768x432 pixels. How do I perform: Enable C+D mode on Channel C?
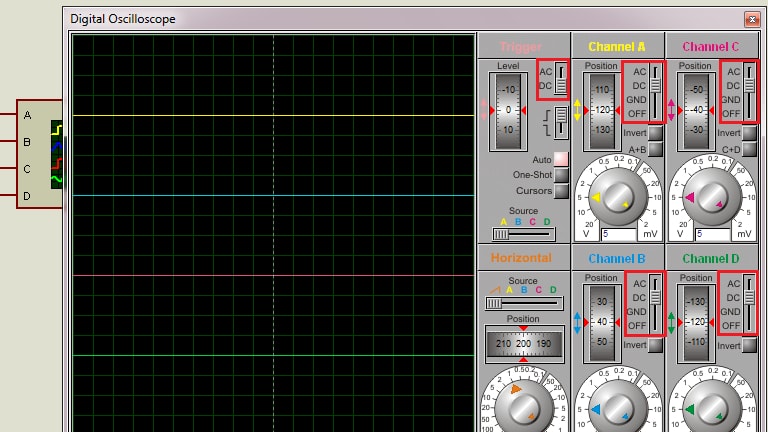coord(750,149)
